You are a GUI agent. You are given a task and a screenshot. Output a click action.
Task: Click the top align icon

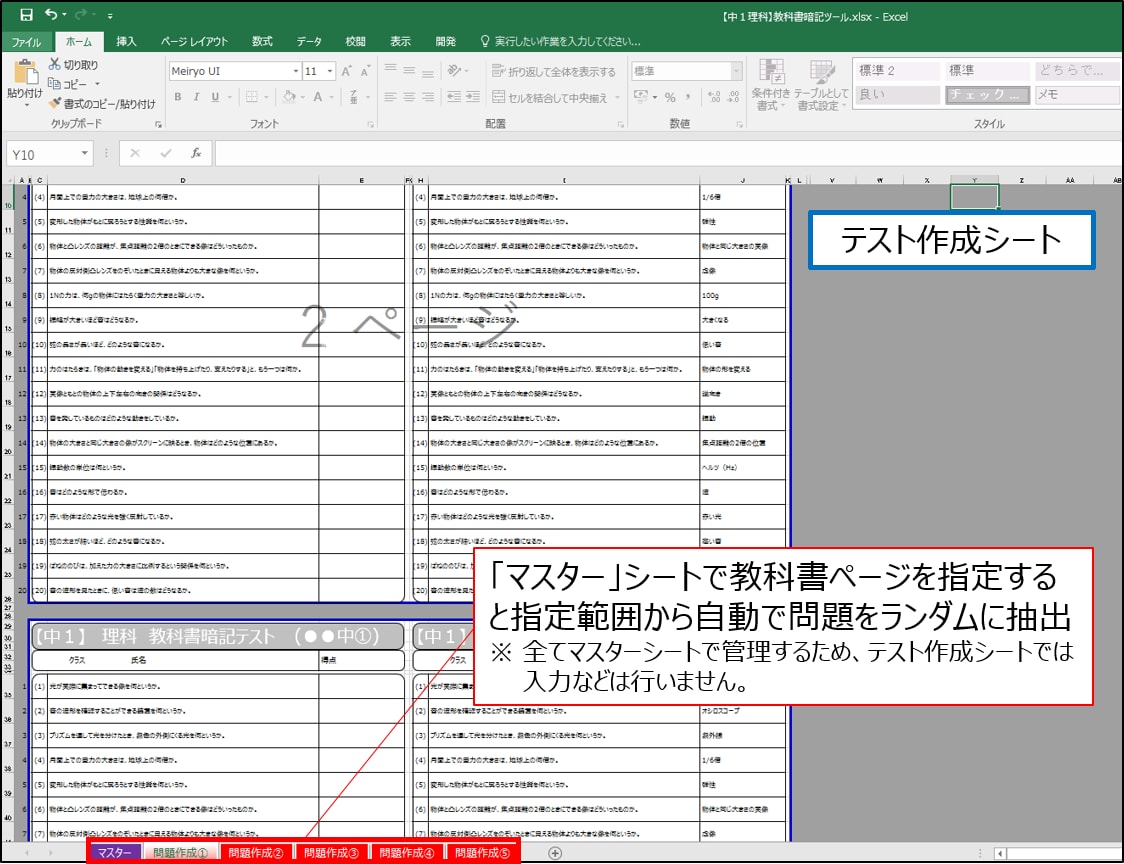tap(390, 70)
